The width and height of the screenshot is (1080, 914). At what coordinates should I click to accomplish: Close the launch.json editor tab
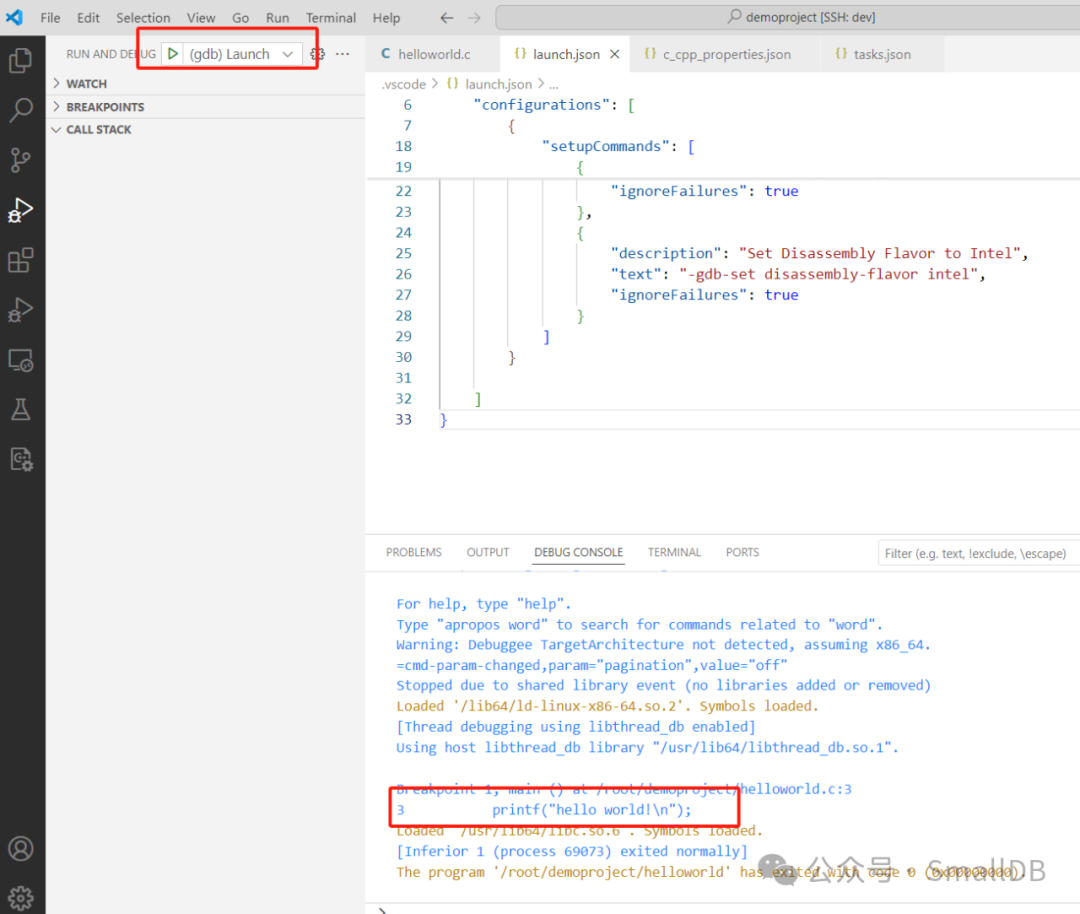pos(615,54)
